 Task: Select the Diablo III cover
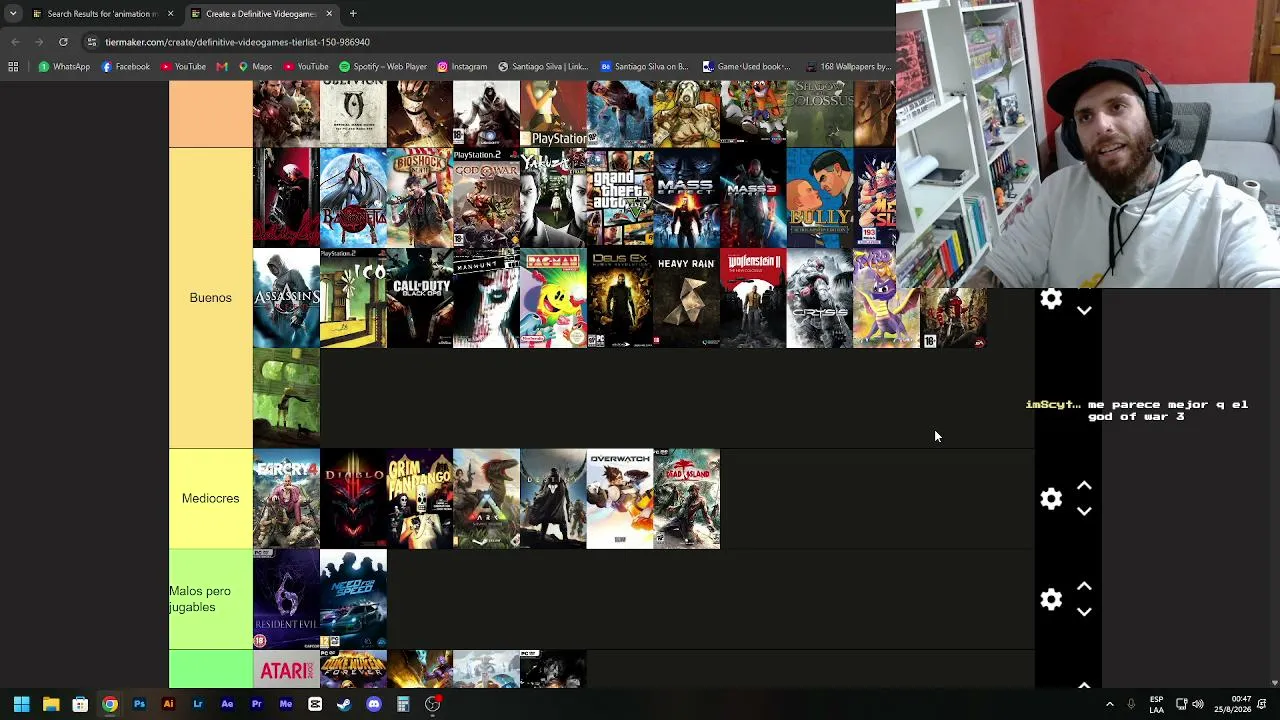point(353,499)
